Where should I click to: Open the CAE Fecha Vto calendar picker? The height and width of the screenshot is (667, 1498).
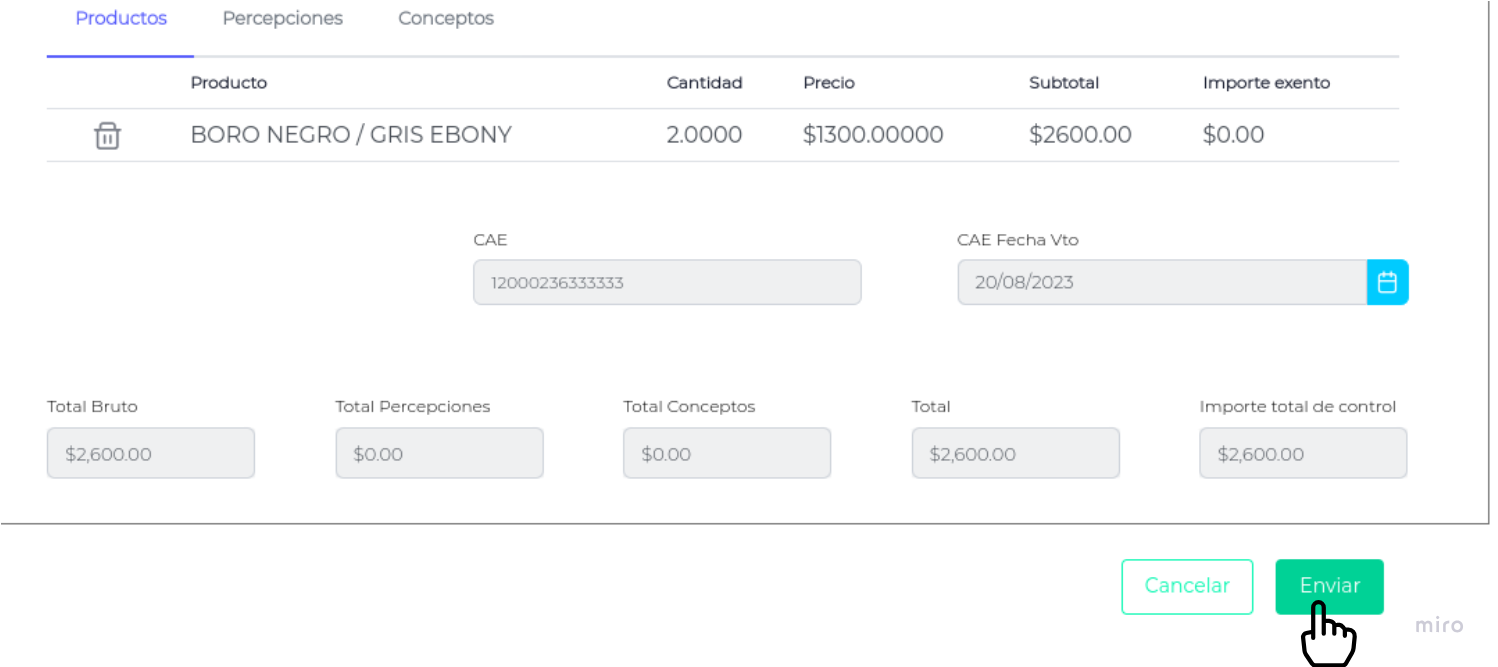pos(1387,282)
